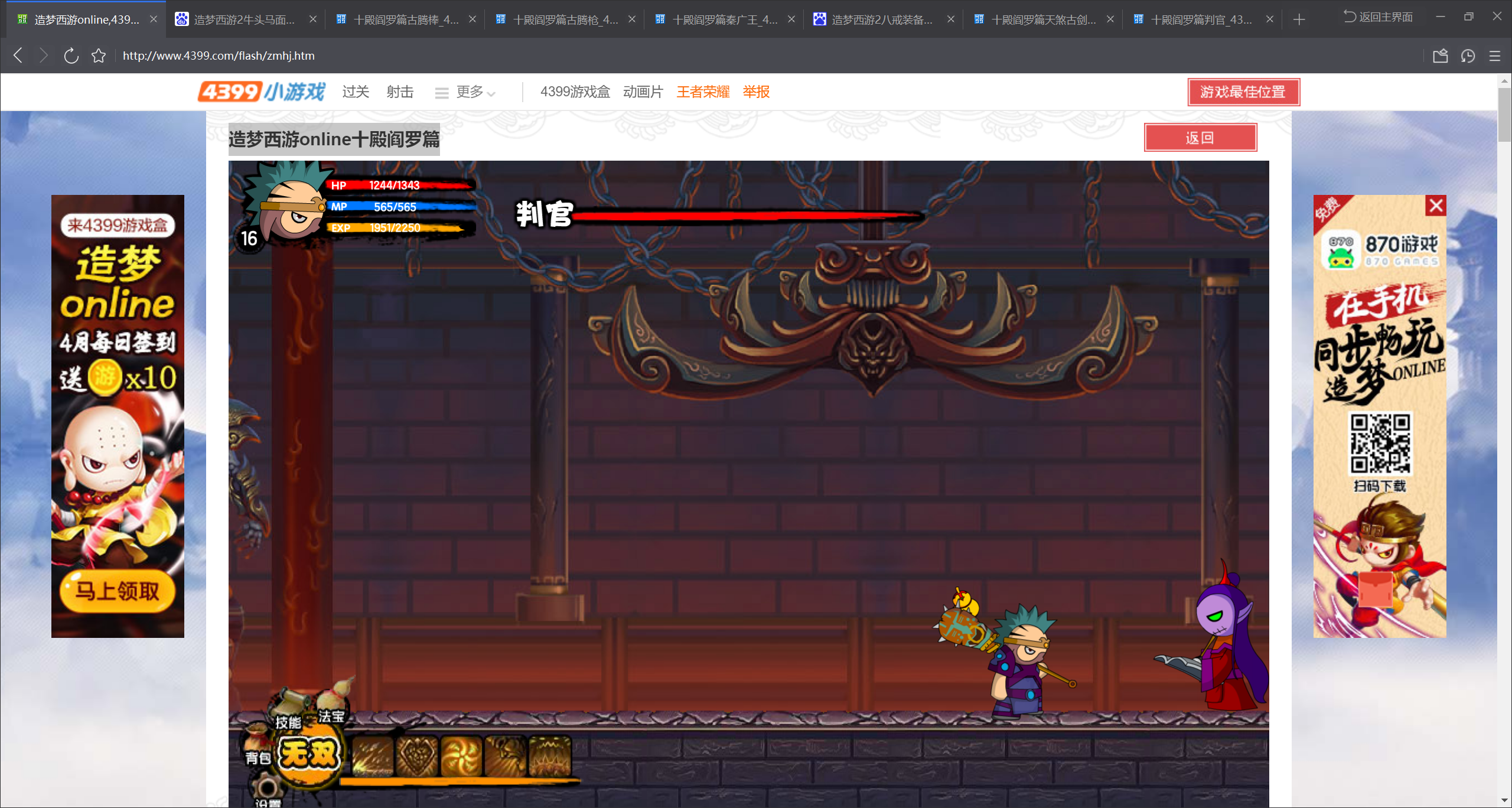Scan area QR code in 870游戏 ad
1512x808 pixels.
1380,444
